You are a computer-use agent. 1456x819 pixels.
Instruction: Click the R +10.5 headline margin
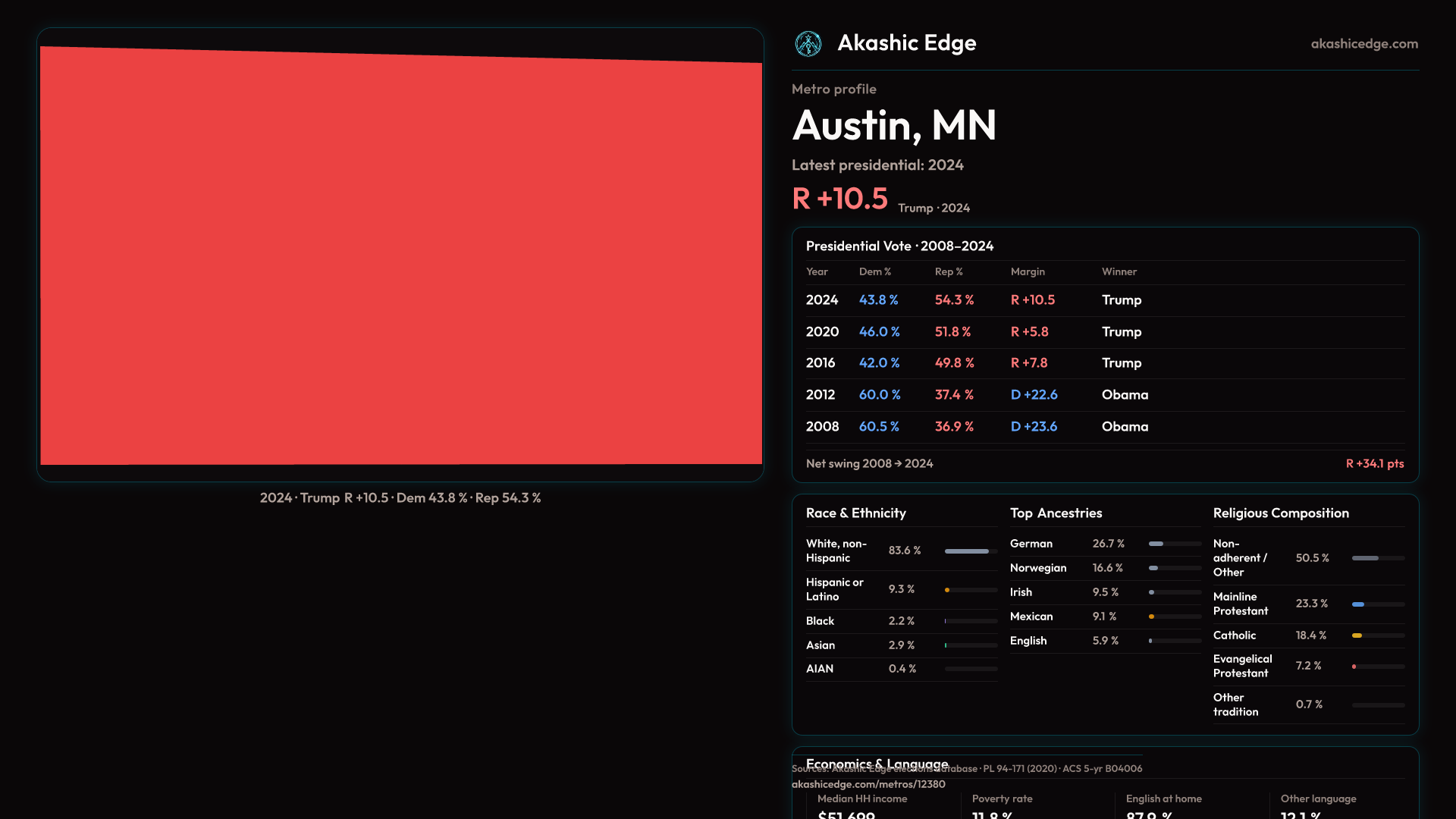(839, 199)
